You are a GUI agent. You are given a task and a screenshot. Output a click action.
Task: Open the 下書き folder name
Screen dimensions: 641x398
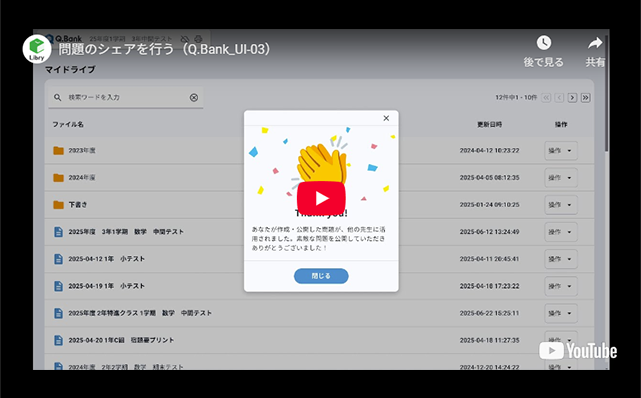(78, 205)
